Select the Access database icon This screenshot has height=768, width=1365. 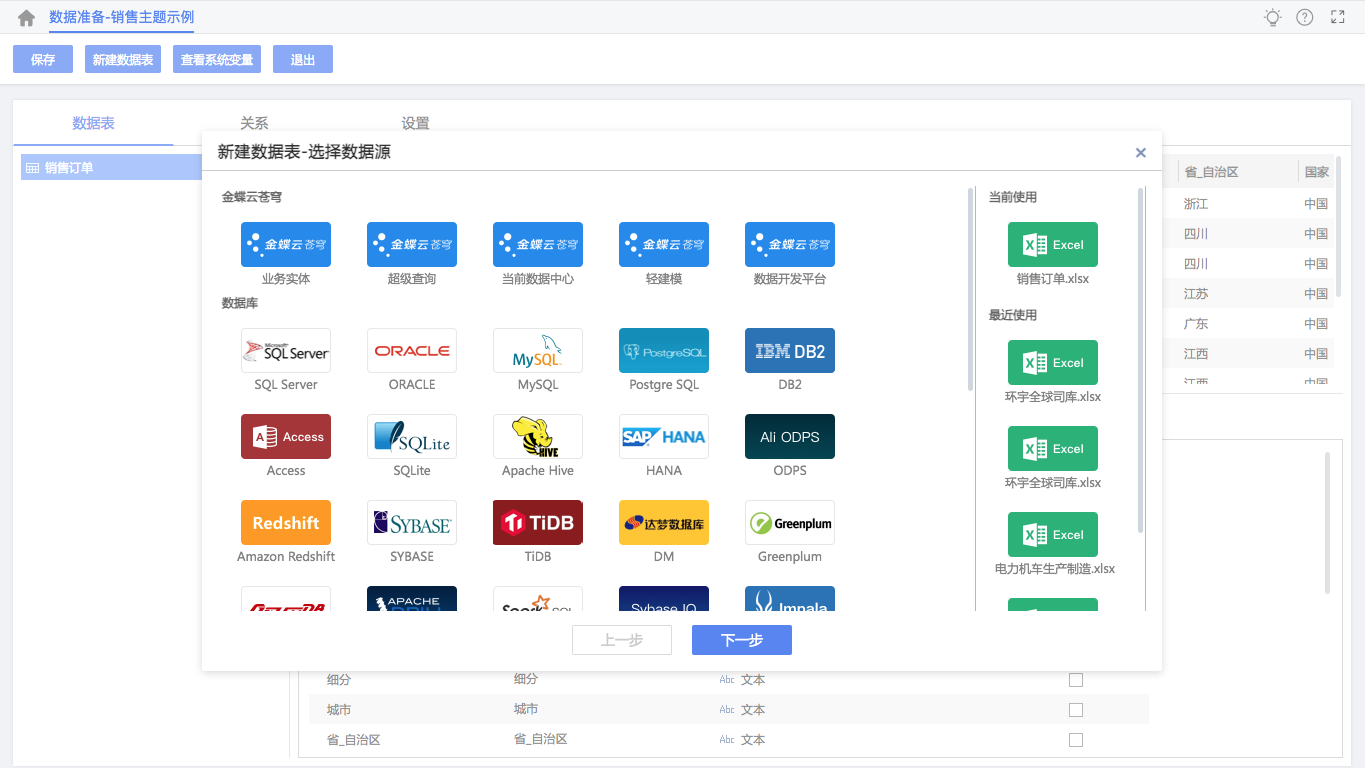286,437
